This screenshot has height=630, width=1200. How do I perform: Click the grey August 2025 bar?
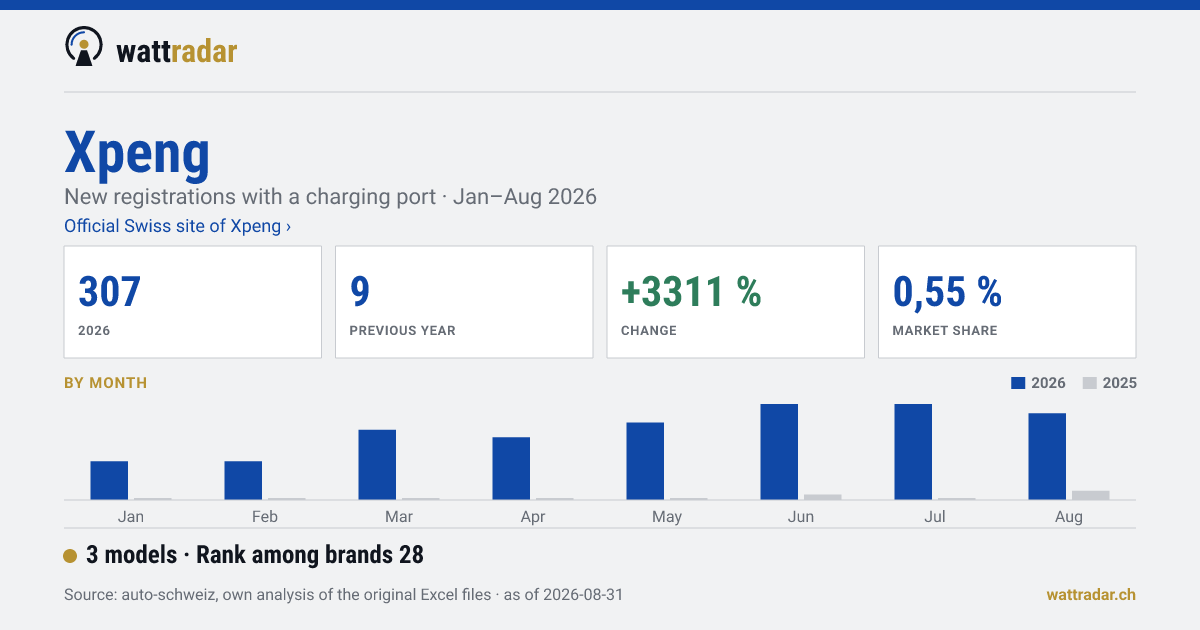1091,495
